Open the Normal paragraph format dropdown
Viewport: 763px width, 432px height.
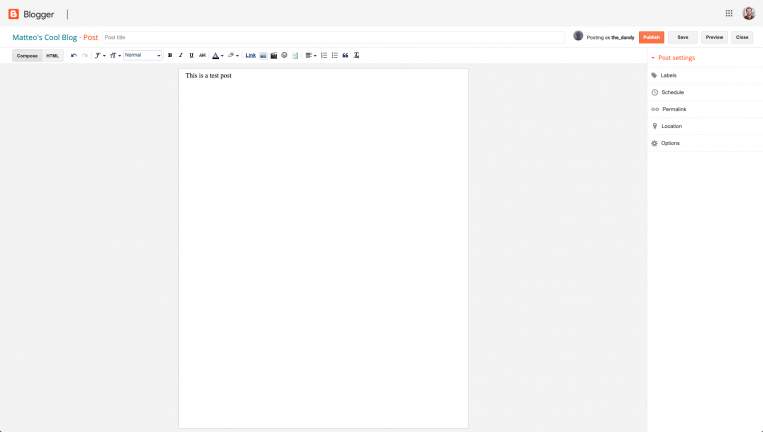(x=143, y=55)
